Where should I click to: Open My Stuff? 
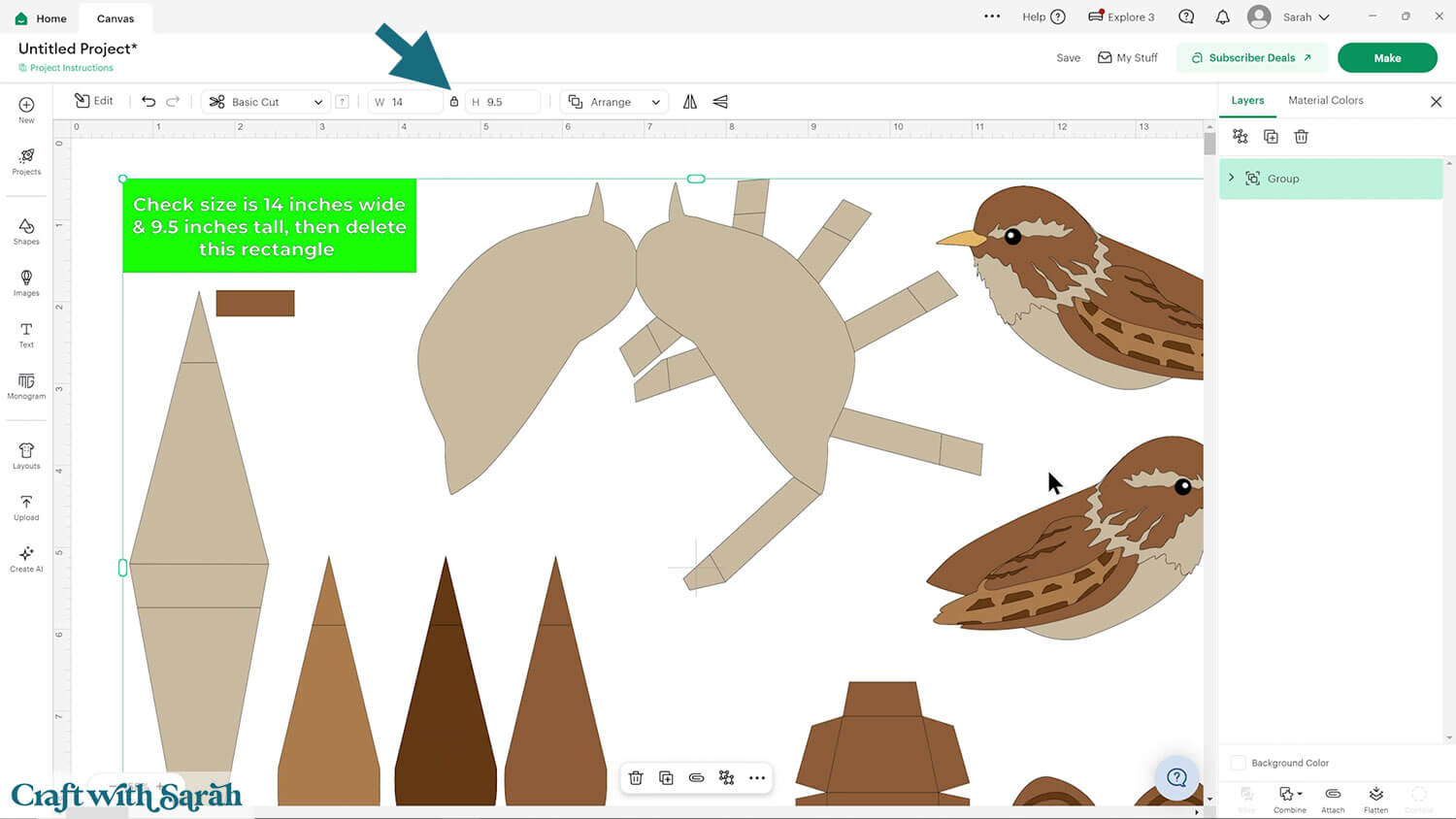click(x=1128, y=57)
